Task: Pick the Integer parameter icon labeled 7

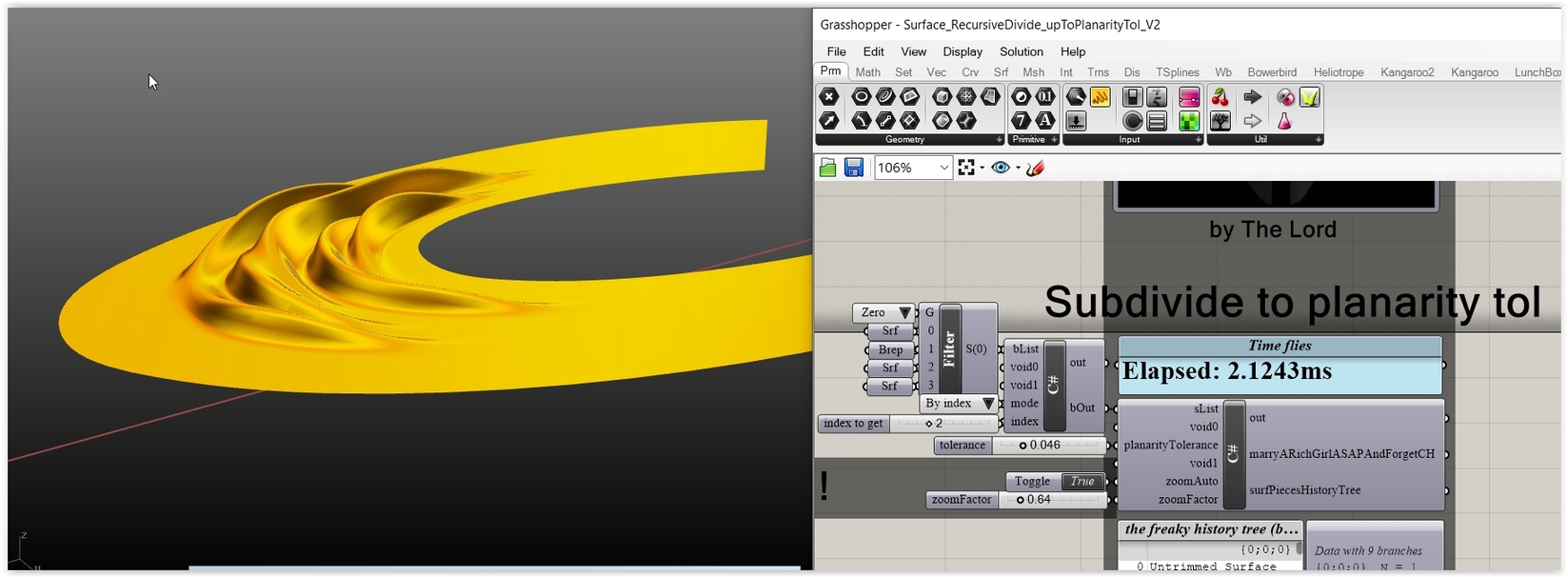Action: (1021, 121)
